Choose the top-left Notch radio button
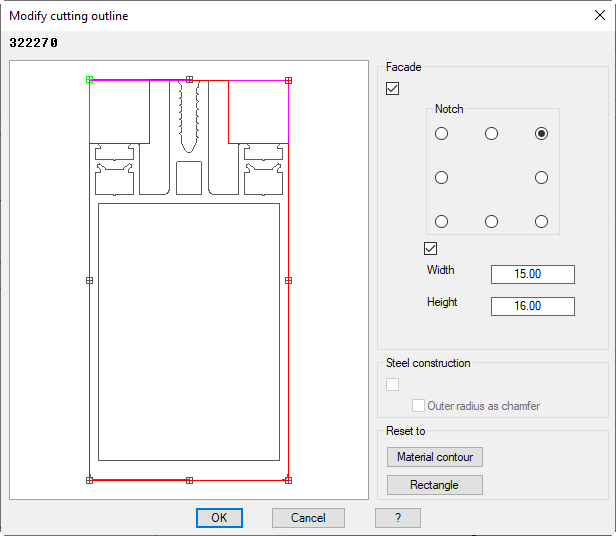The image size is (616, 536). (441, 134)
